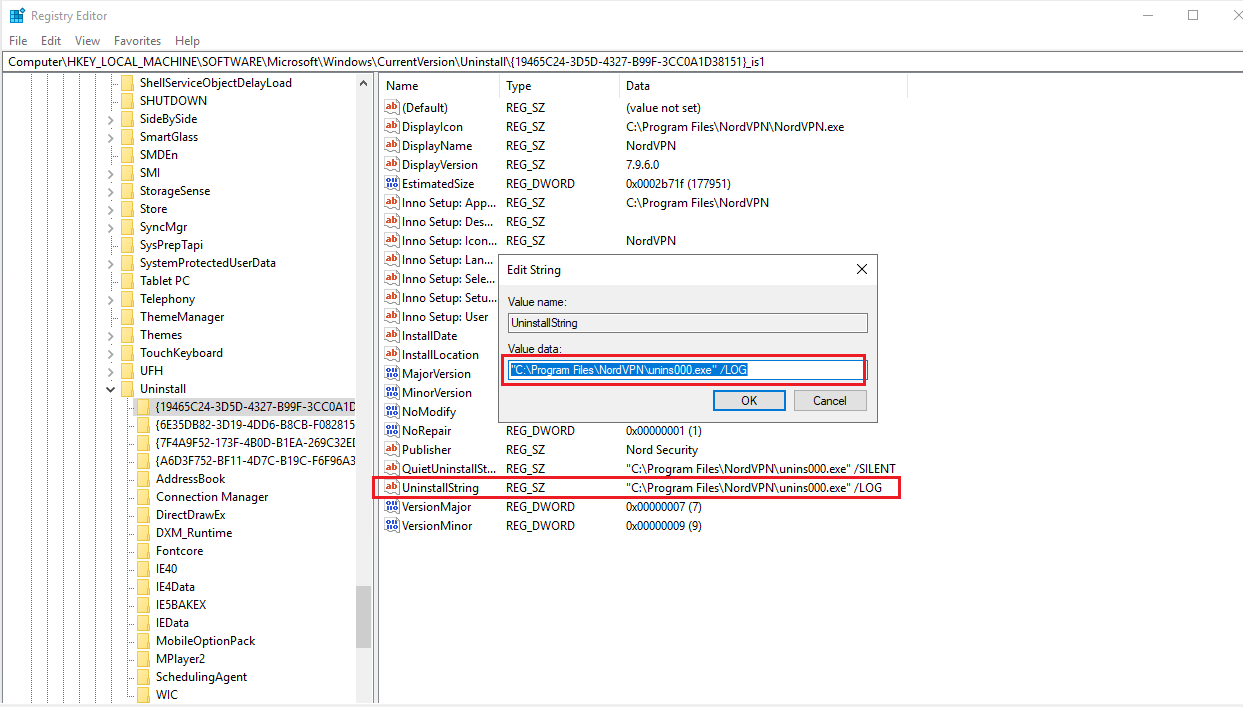Click the string icon beside DisplayIcon value
The image size is (1243, 707).
(392, 127)
